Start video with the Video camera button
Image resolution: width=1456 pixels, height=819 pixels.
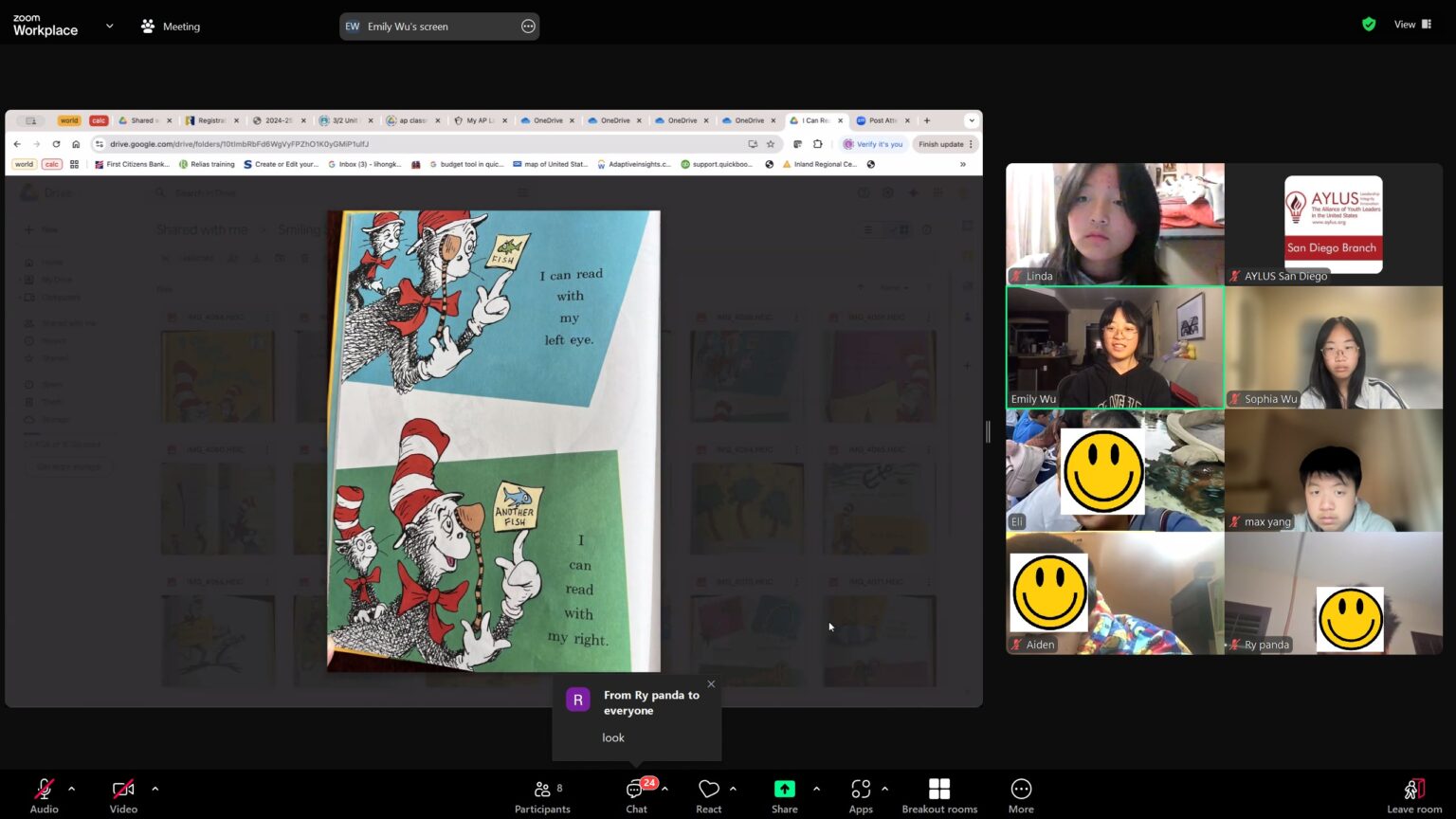[123, 795]
